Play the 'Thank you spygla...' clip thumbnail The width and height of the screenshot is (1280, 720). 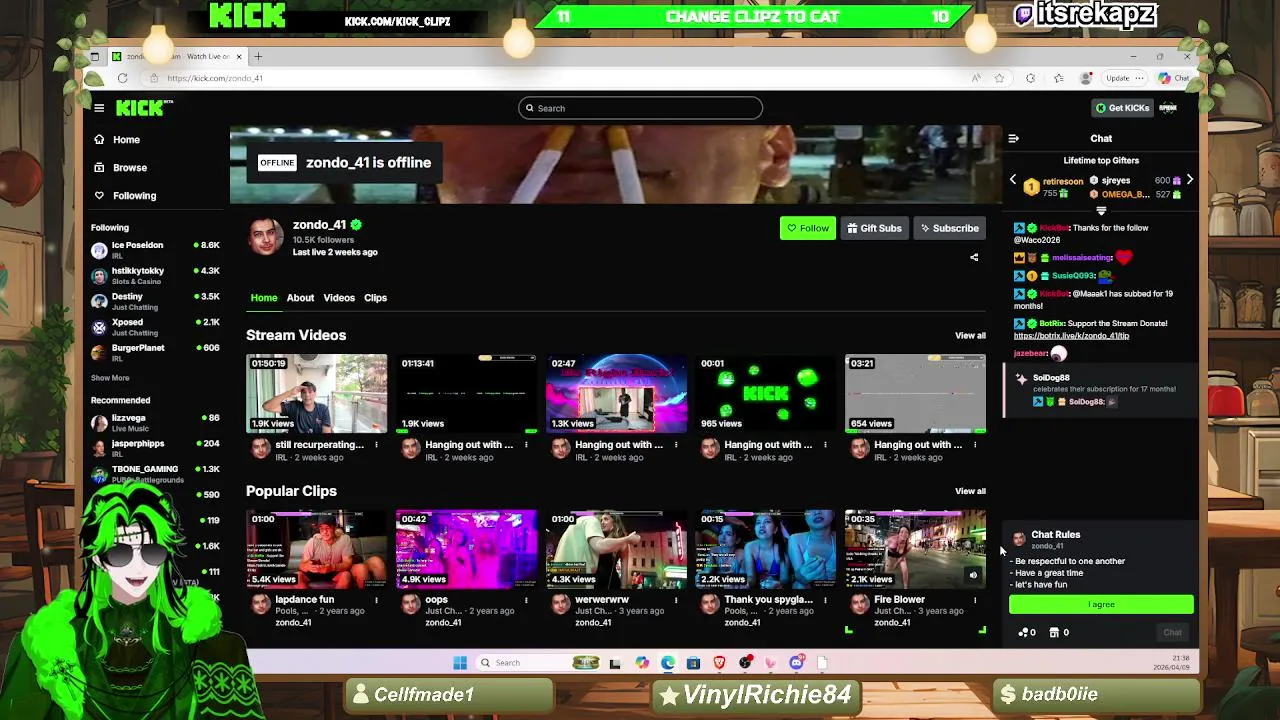click(766, 549)
